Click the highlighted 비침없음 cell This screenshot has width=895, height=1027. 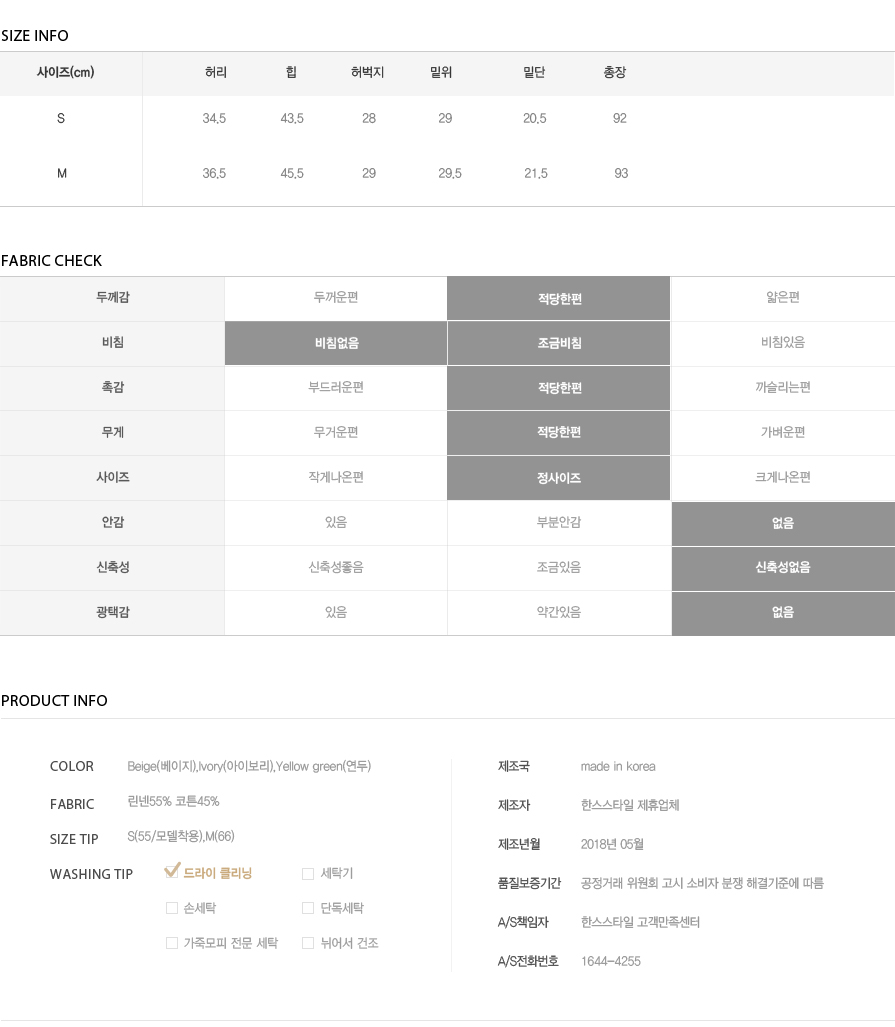(336, 343)
